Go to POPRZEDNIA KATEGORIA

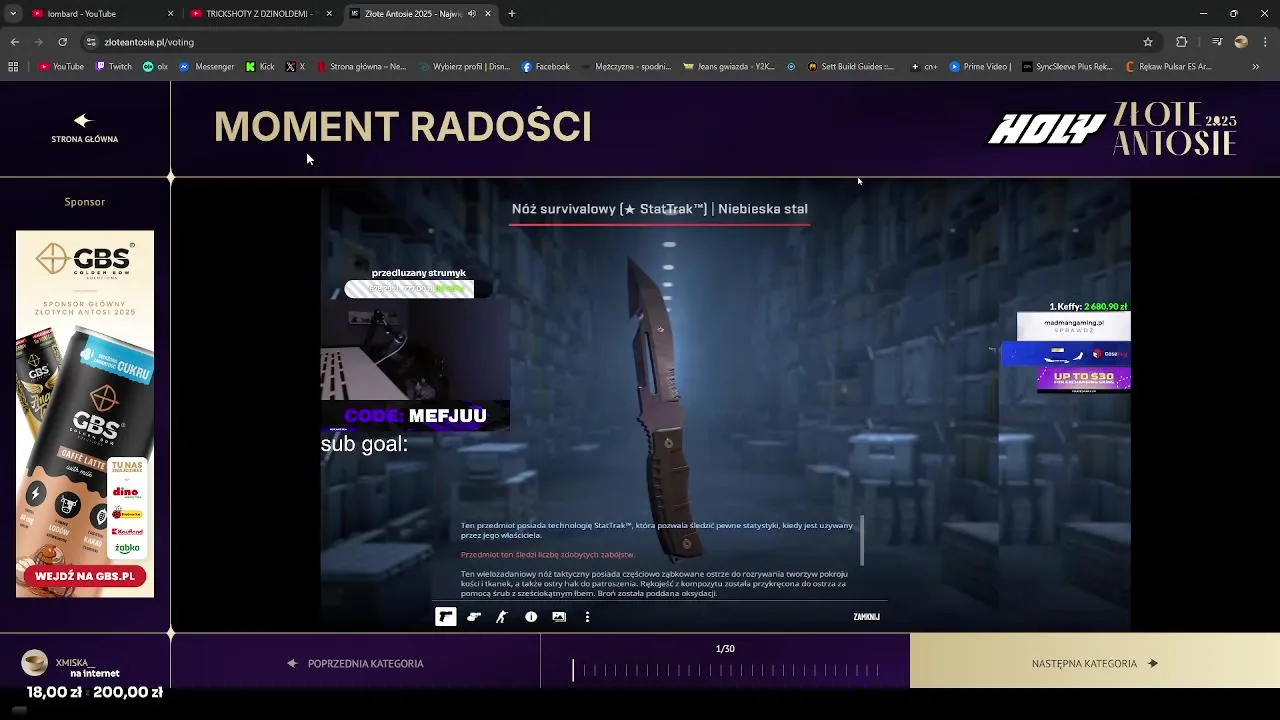click(356, 663)
